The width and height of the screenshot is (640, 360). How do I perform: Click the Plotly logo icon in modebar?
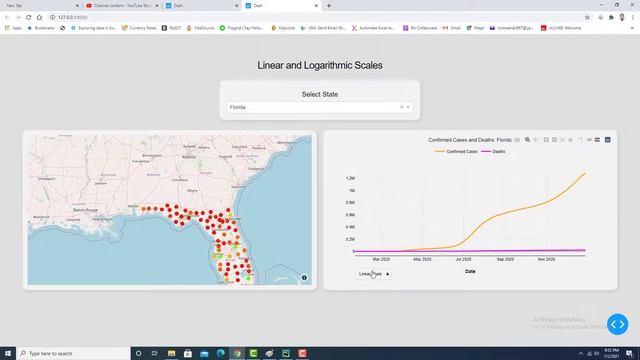pos(608,140)
